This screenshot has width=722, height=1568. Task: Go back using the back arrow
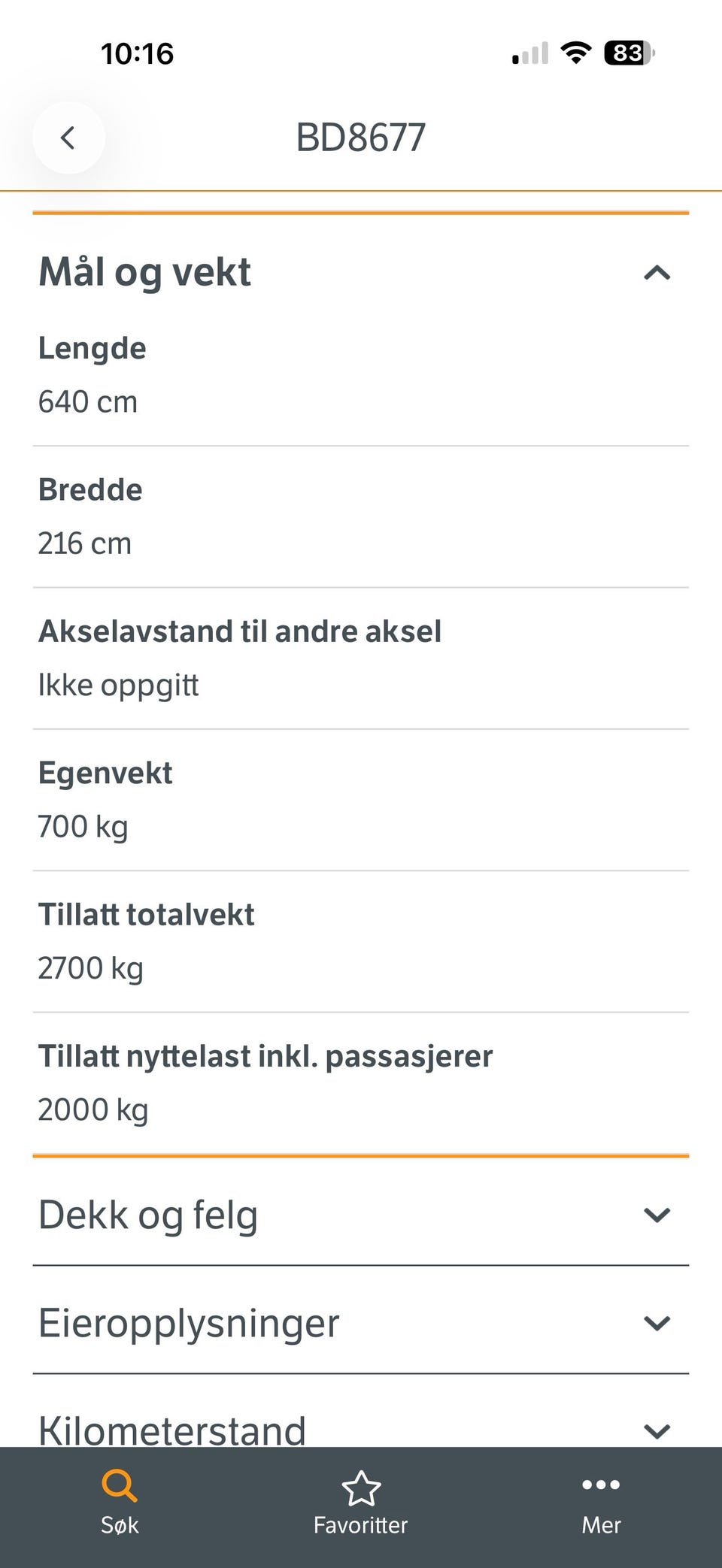coord(68,138)
